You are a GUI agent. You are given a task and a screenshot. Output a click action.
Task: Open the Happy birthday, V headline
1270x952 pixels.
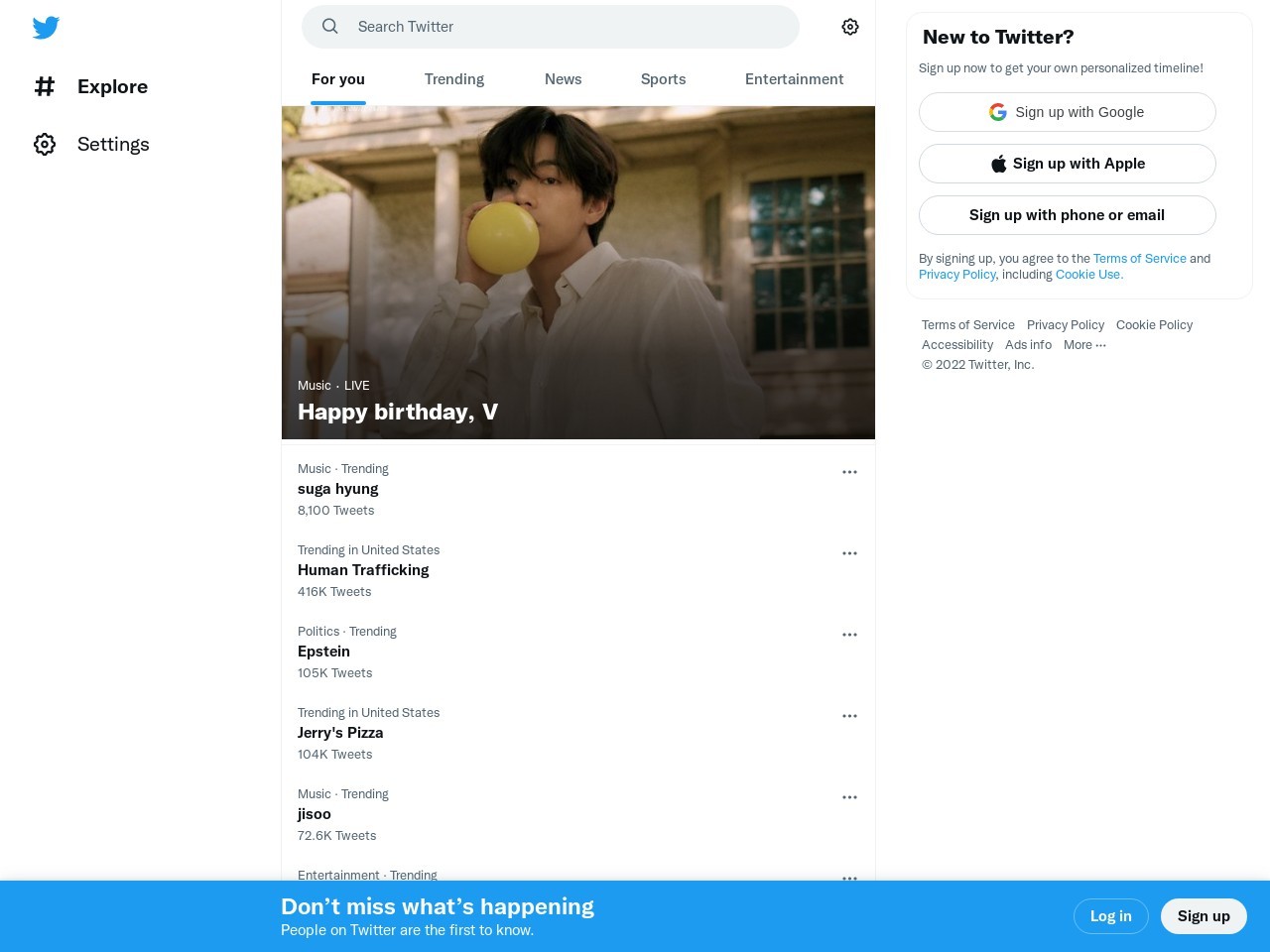398,412
